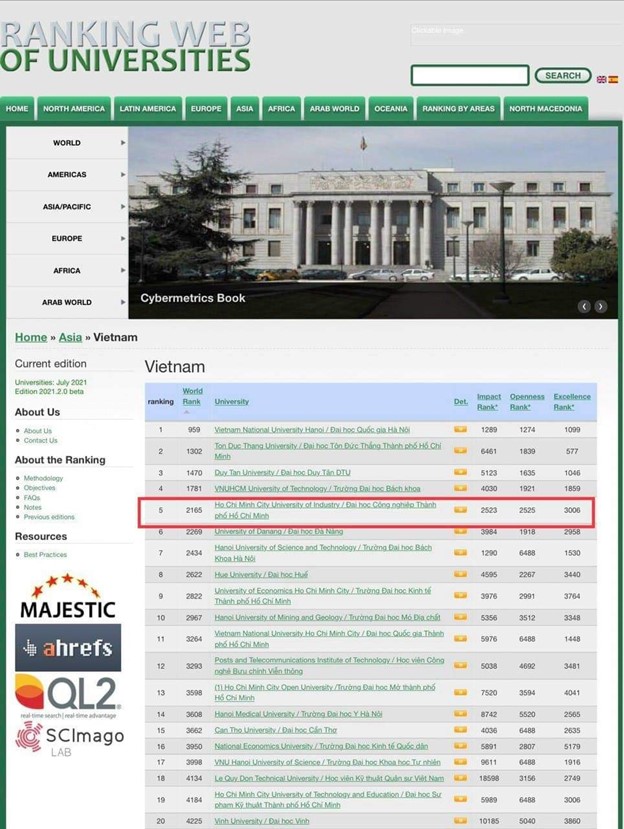624x829 pixels.
Task: Open details icon for Hanoi University of Science and Technology
Action: [x=460, y=552]
